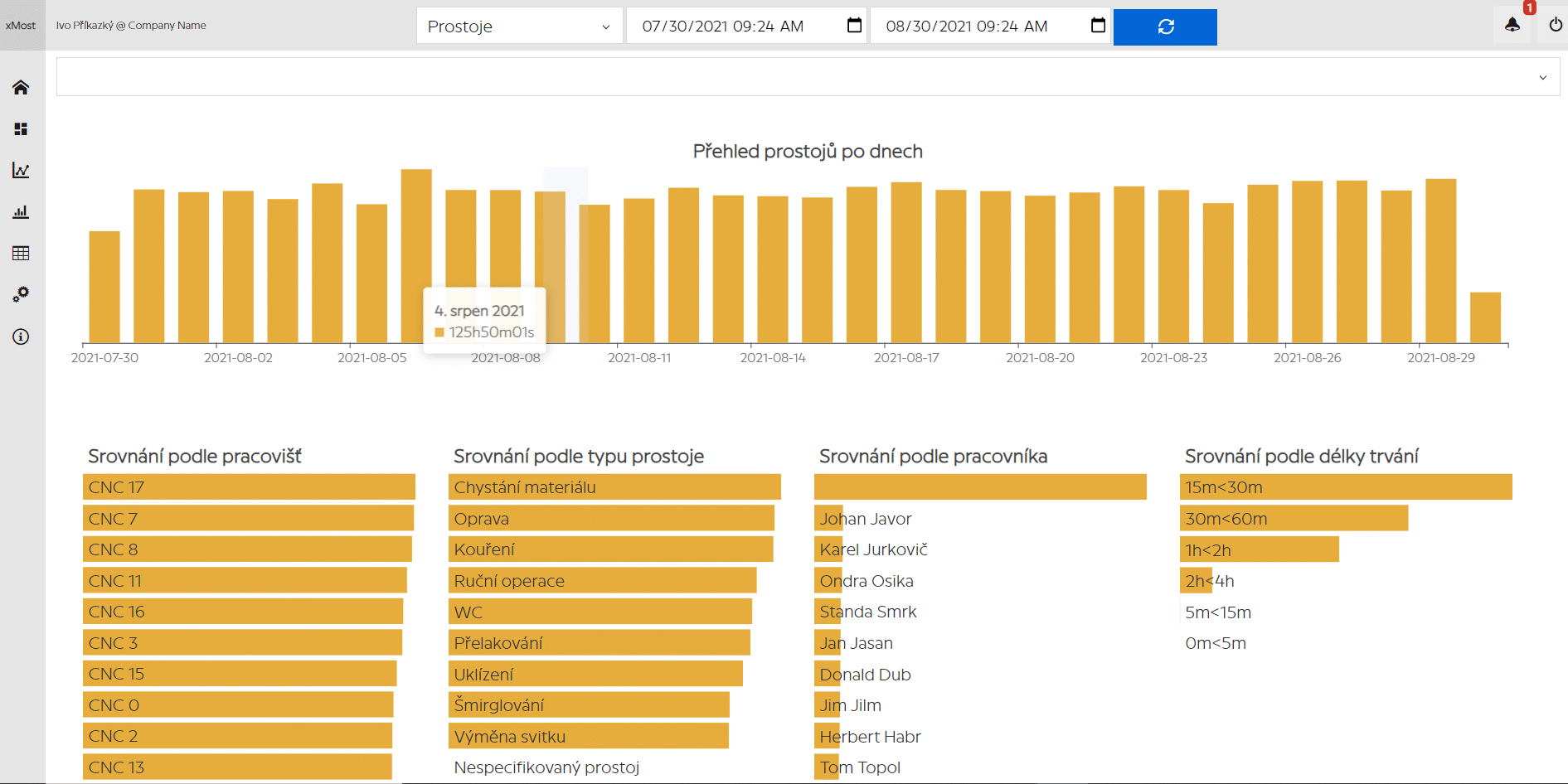
Task: Select the CNC 13 bar
Action: click(237, 767)
